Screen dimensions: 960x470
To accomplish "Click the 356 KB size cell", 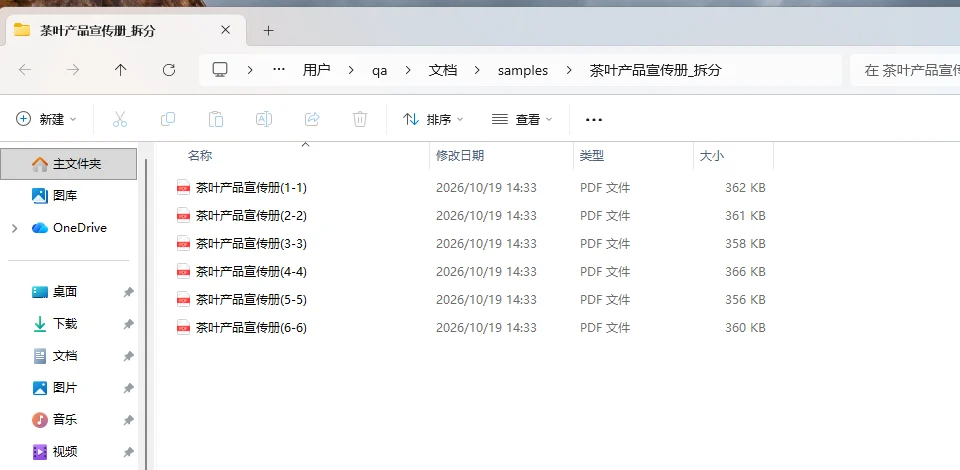I will (x=745, y=300).
